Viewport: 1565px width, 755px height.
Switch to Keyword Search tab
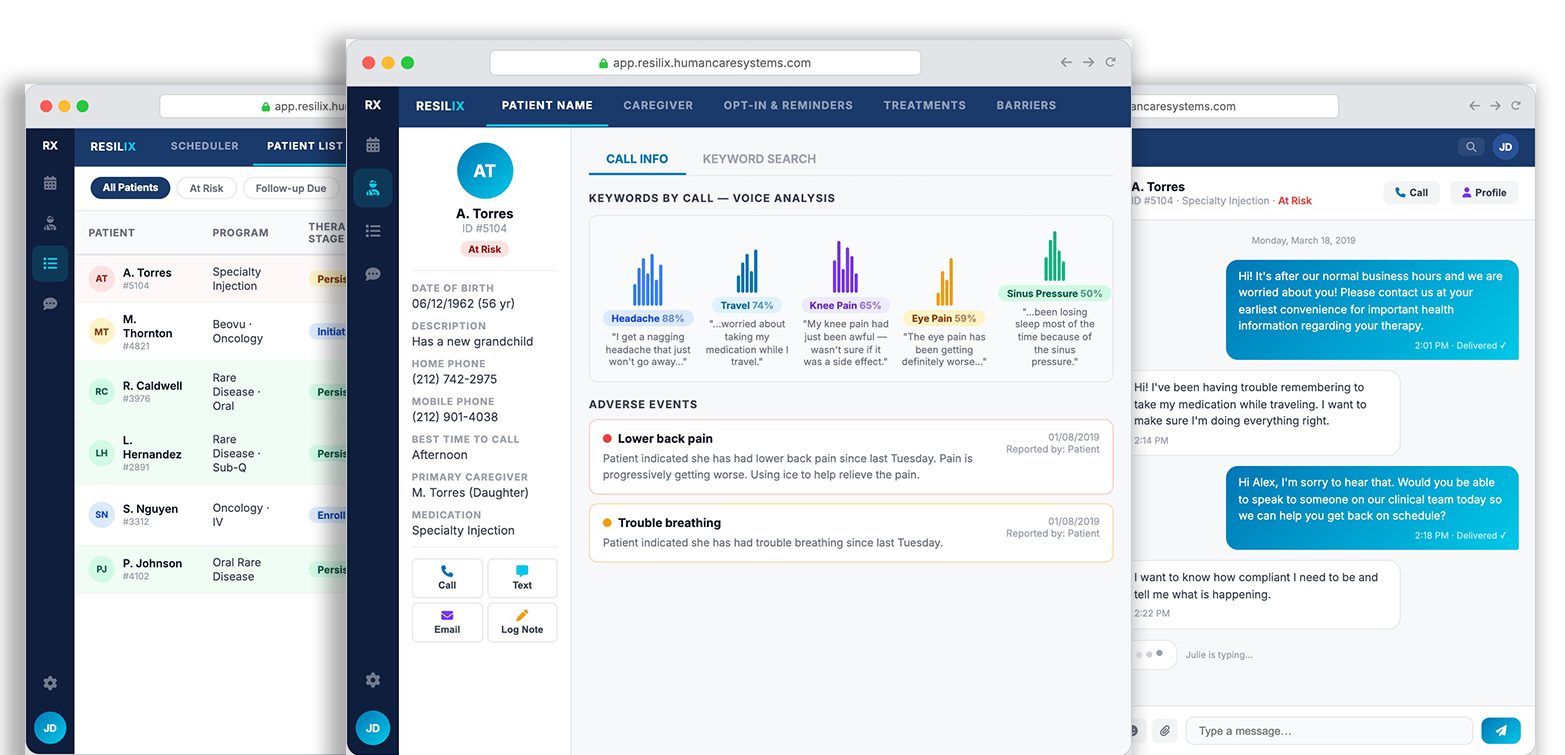pos(759,159)
